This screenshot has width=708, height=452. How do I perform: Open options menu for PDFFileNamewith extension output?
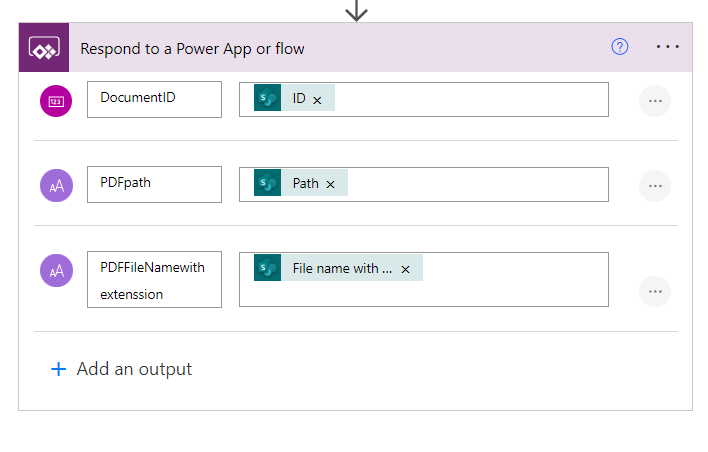655,291
